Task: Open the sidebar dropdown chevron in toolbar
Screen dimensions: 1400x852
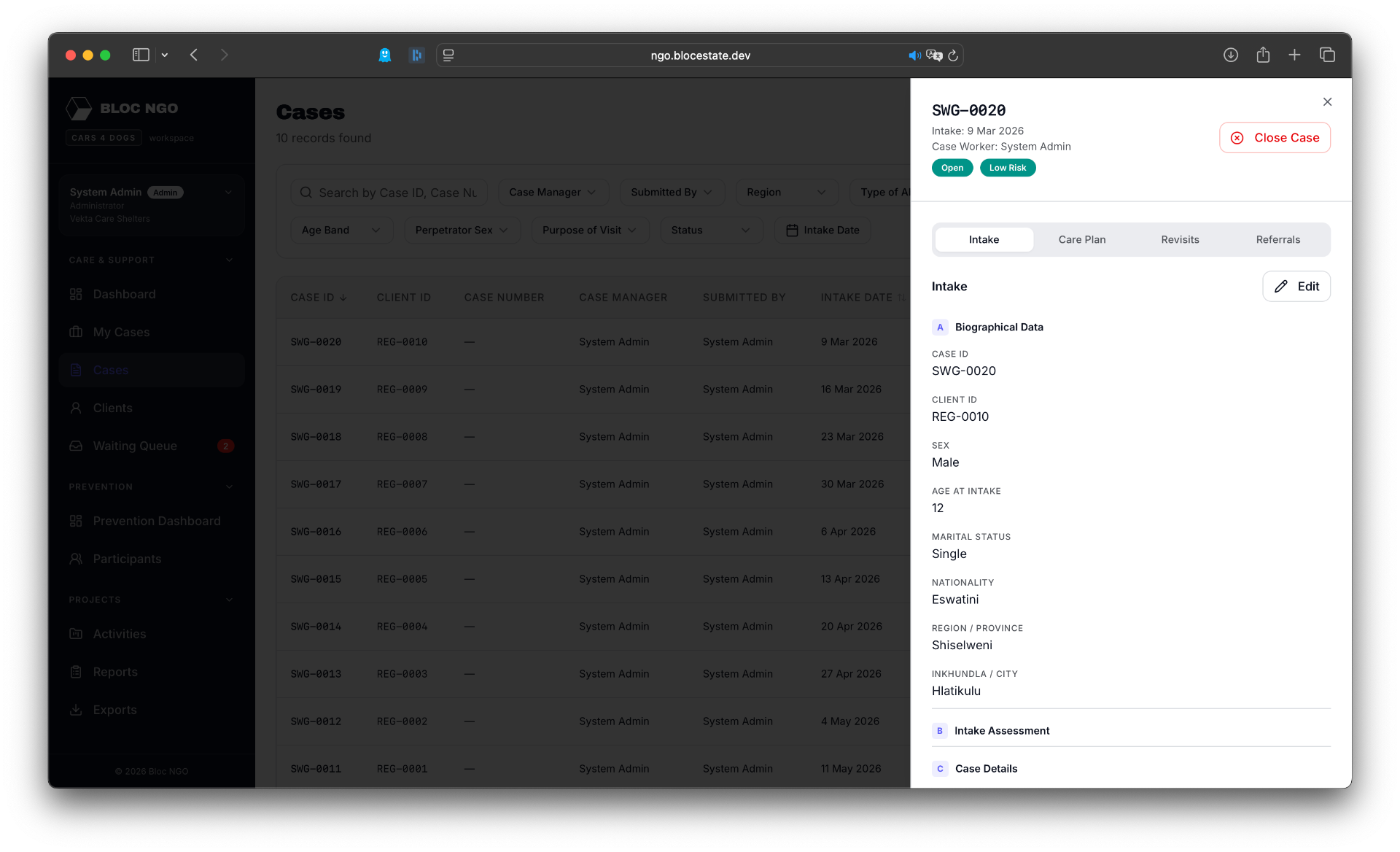Action: pyautogui.click(x=165, y=55)
